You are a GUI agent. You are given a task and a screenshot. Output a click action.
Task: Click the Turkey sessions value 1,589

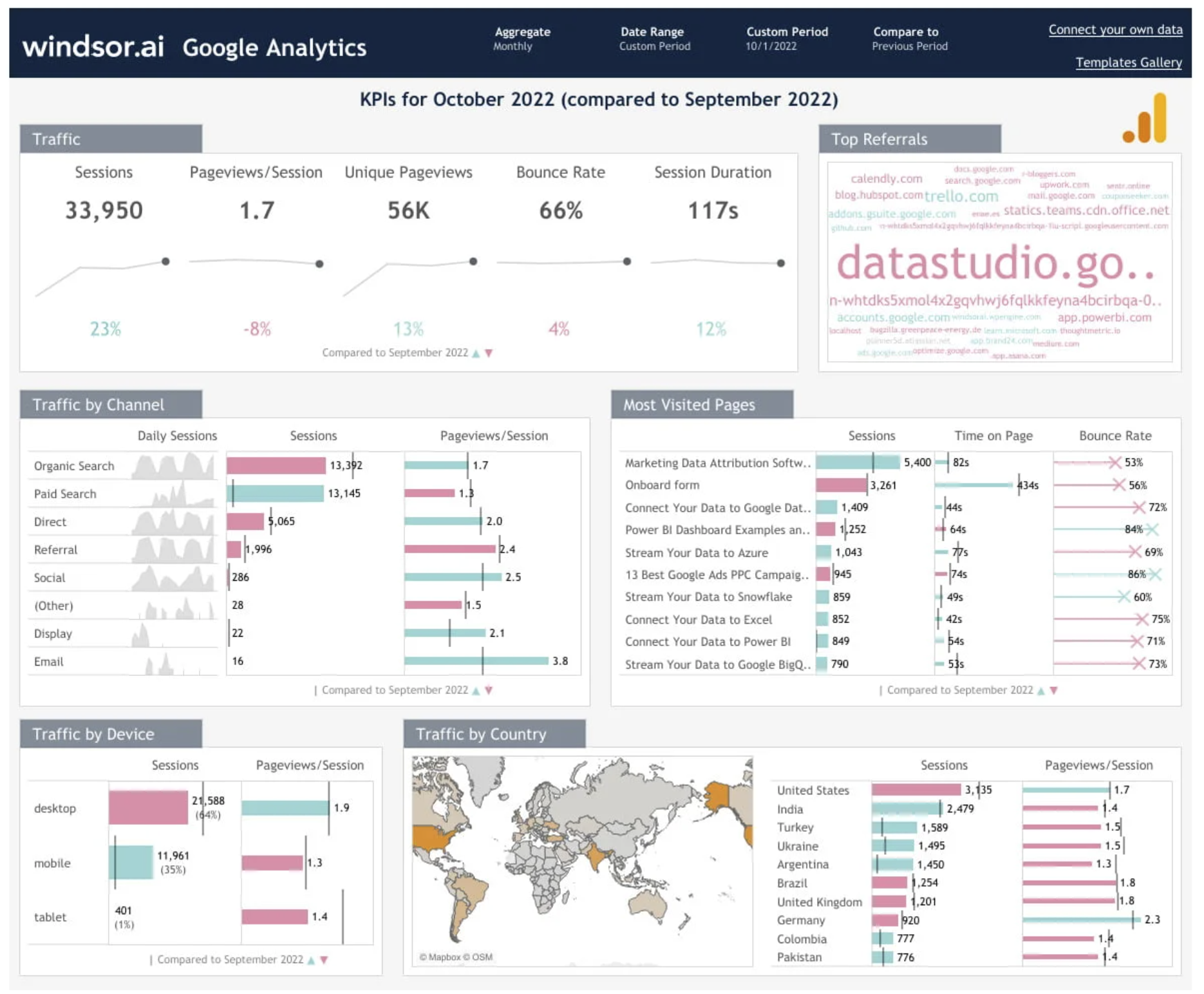[934, 828]
